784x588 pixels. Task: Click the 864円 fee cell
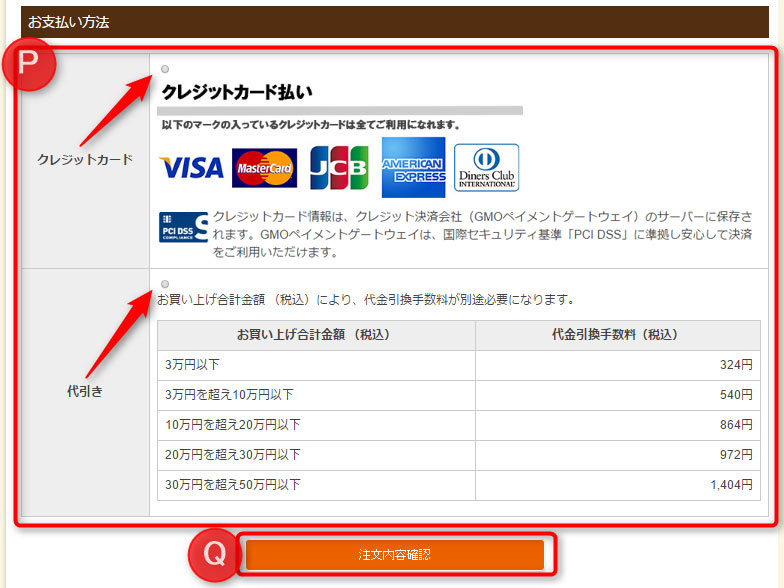tap(618, 425)
